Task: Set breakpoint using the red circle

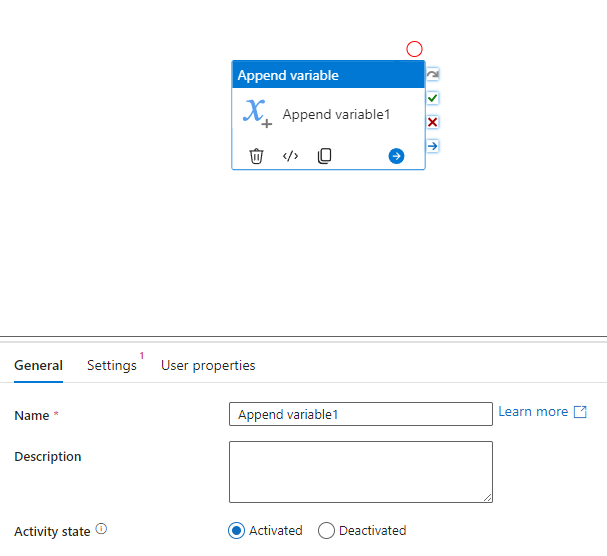Action: 414,49
